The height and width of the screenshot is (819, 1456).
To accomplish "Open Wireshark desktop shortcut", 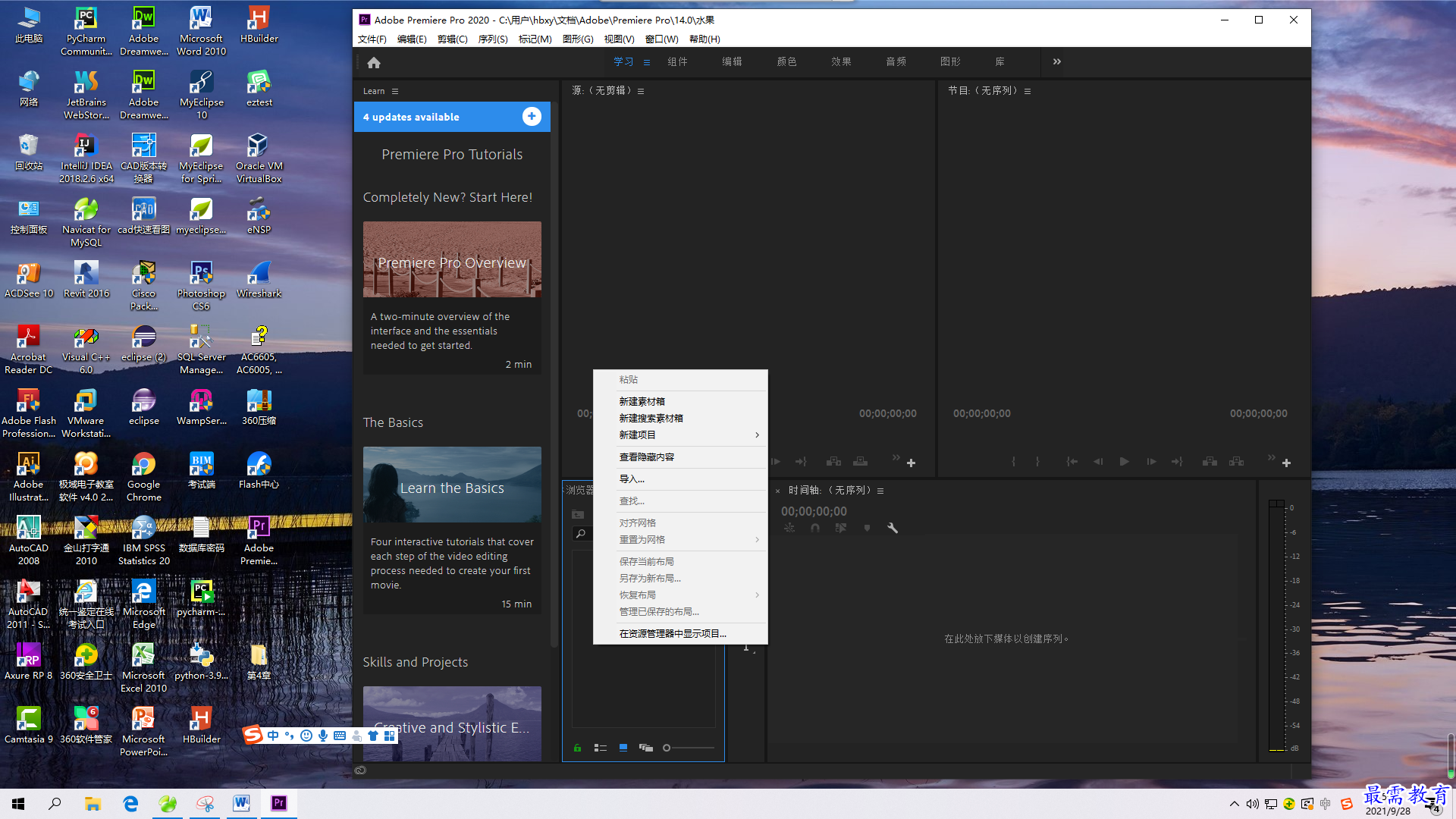I will click(x=259, y=279).
